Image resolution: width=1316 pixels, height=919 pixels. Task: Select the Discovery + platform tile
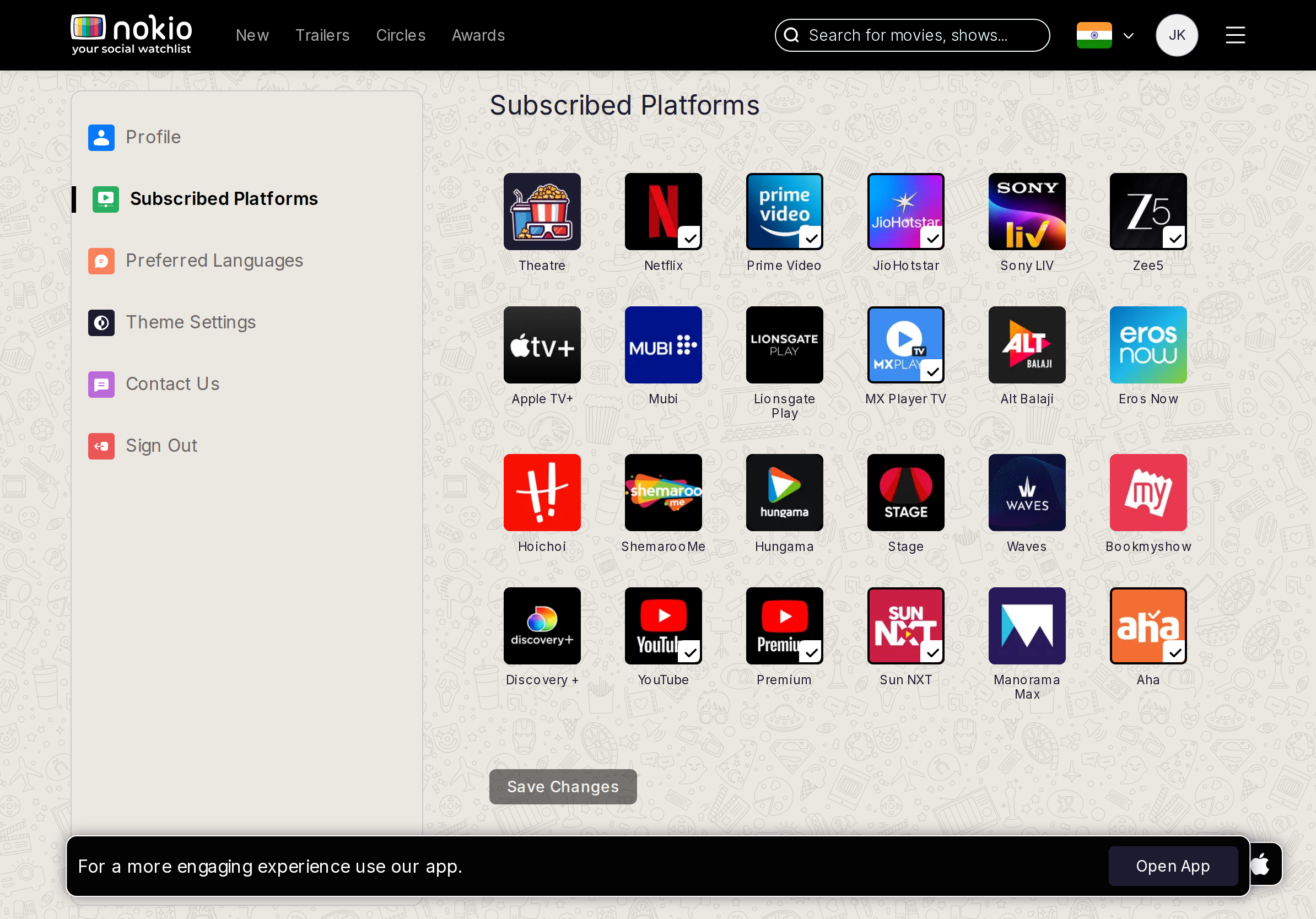coord(542,626)
